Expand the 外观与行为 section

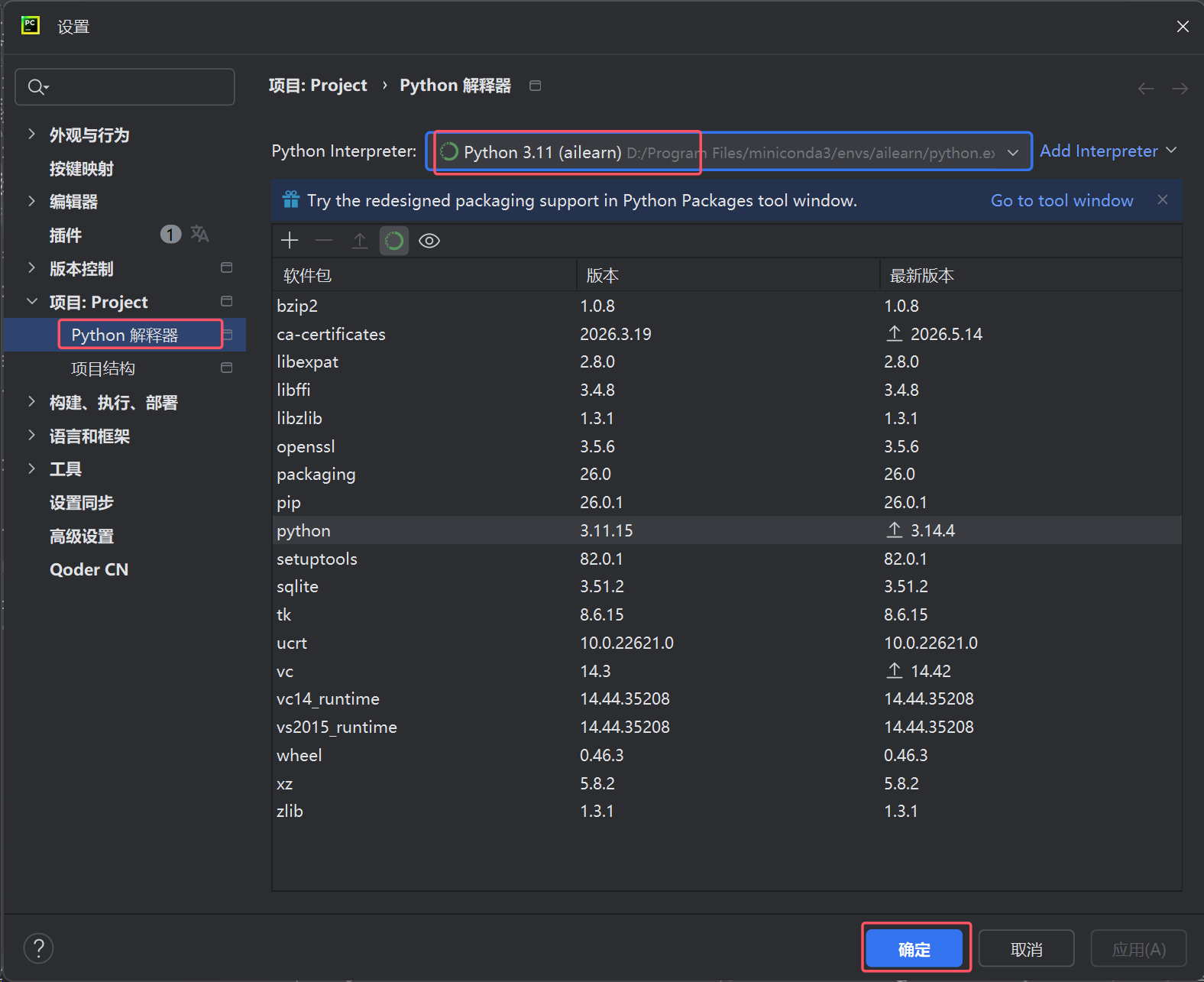pos(31,134)
